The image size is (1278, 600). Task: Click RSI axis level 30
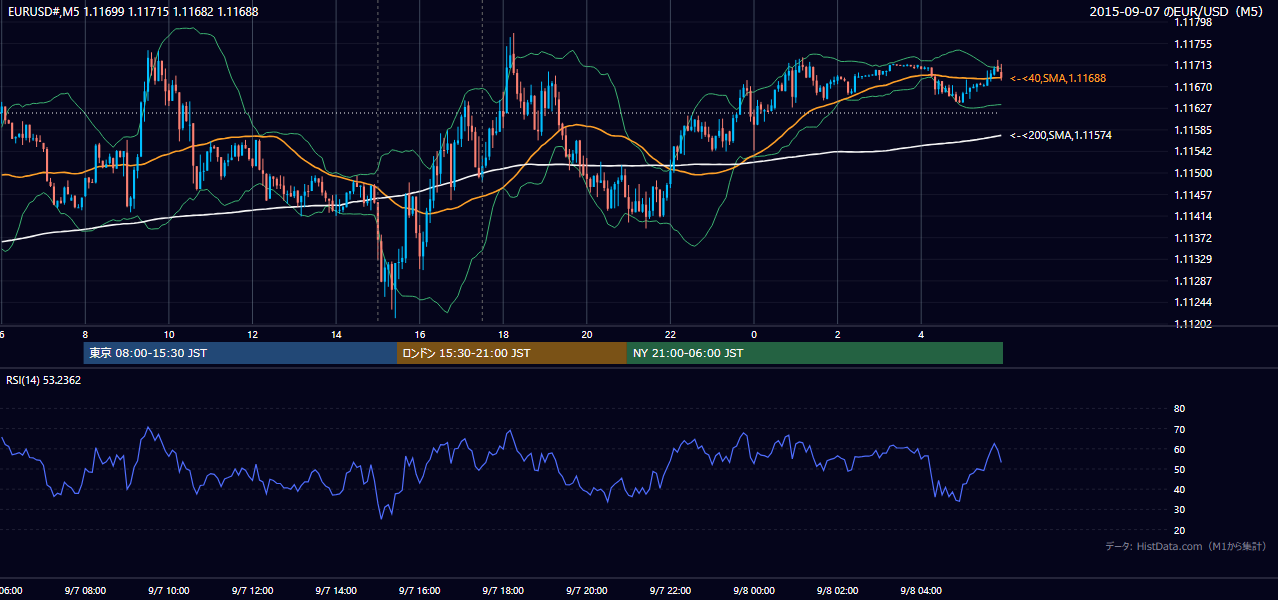pyautogui.click(x=1179, y=510)
